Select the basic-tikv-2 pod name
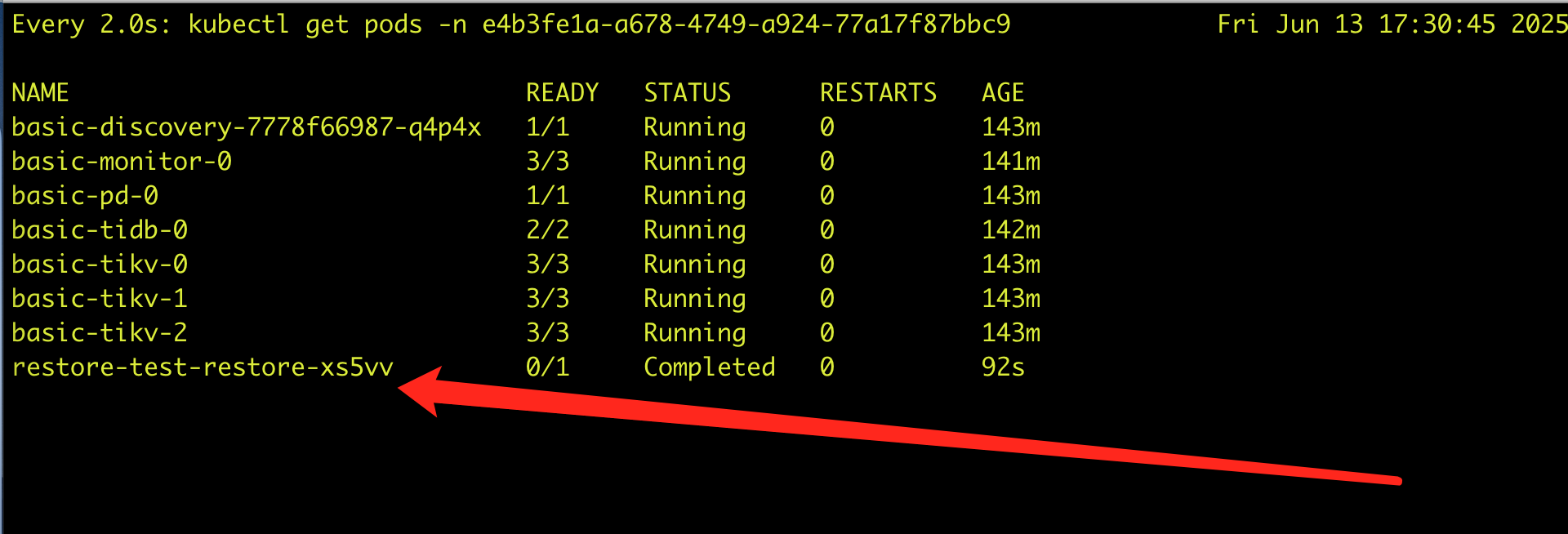Viewport: 1568px width, 534px height. tap(100, 333)
